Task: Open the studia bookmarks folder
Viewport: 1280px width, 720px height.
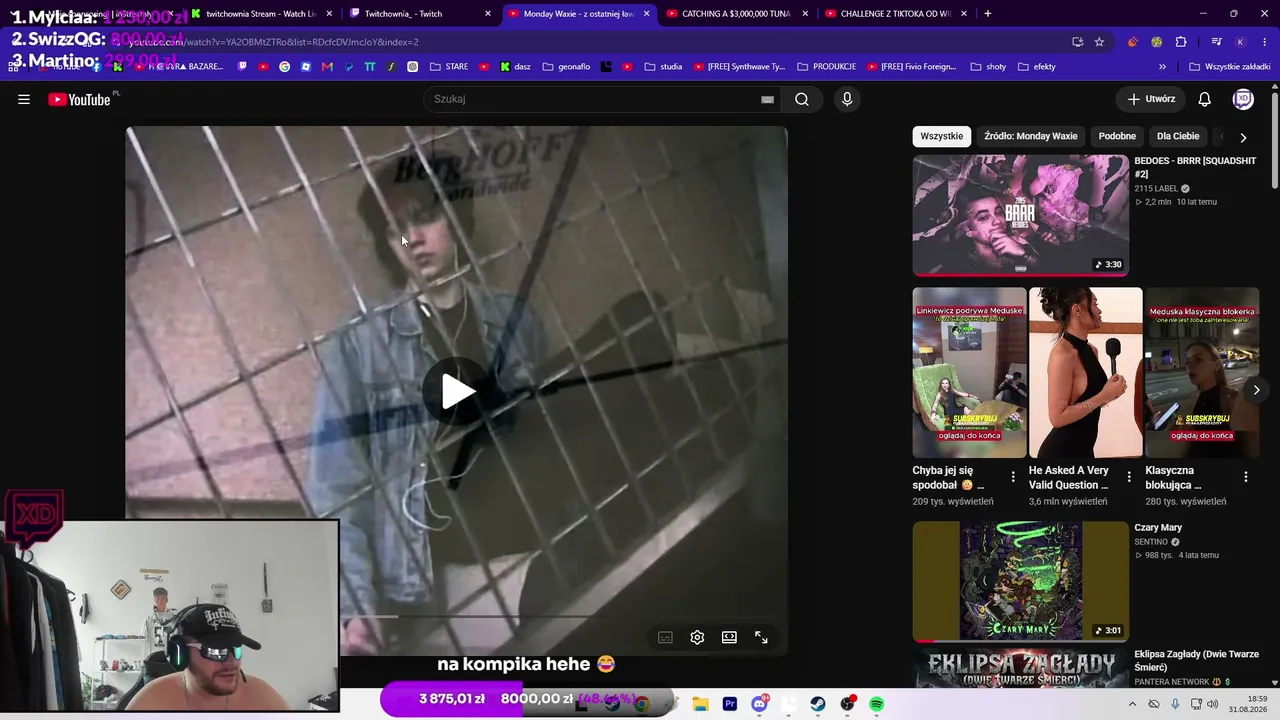Action: 664,67
